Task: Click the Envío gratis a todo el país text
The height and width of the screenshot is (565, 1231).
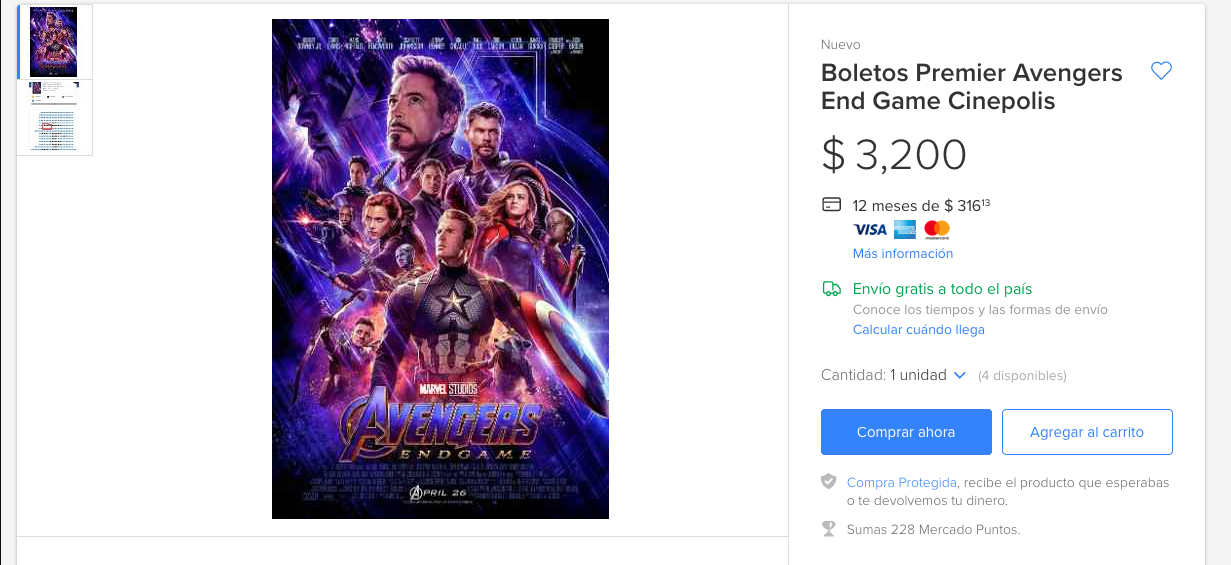Action: point(942,289)
